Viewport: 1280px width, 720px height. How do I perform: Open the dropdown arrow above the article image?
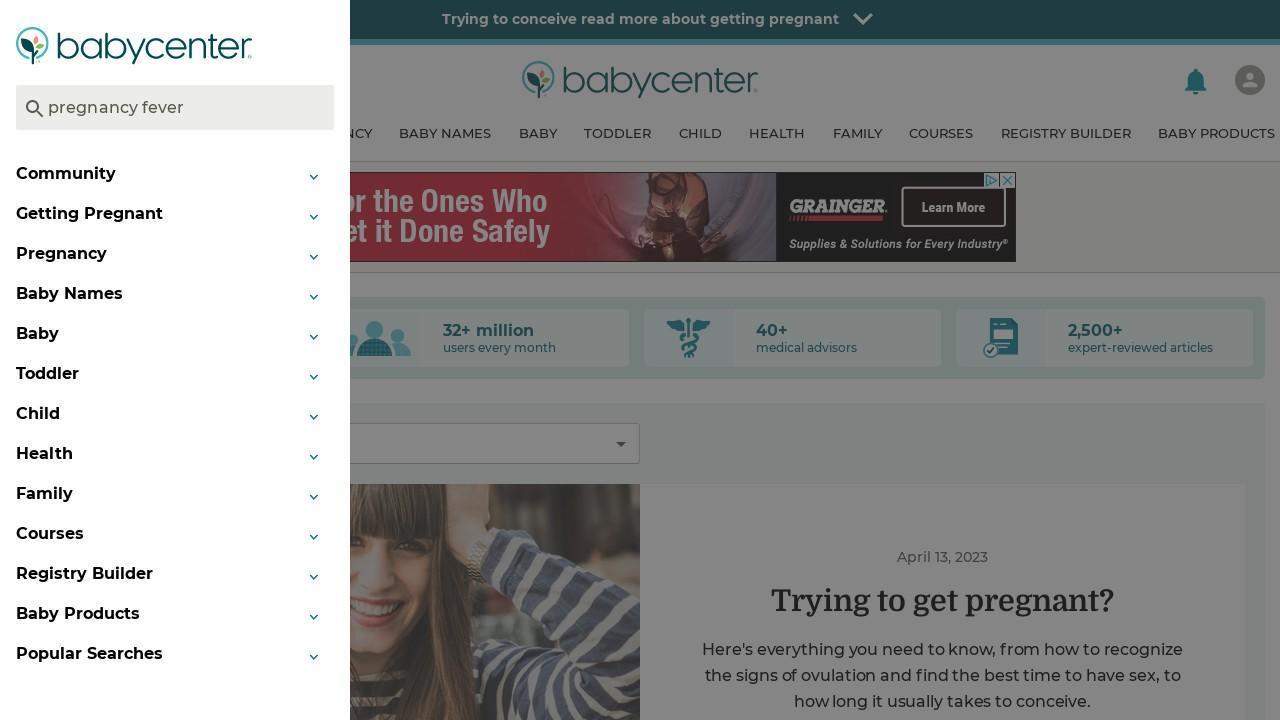click(620, 444)
